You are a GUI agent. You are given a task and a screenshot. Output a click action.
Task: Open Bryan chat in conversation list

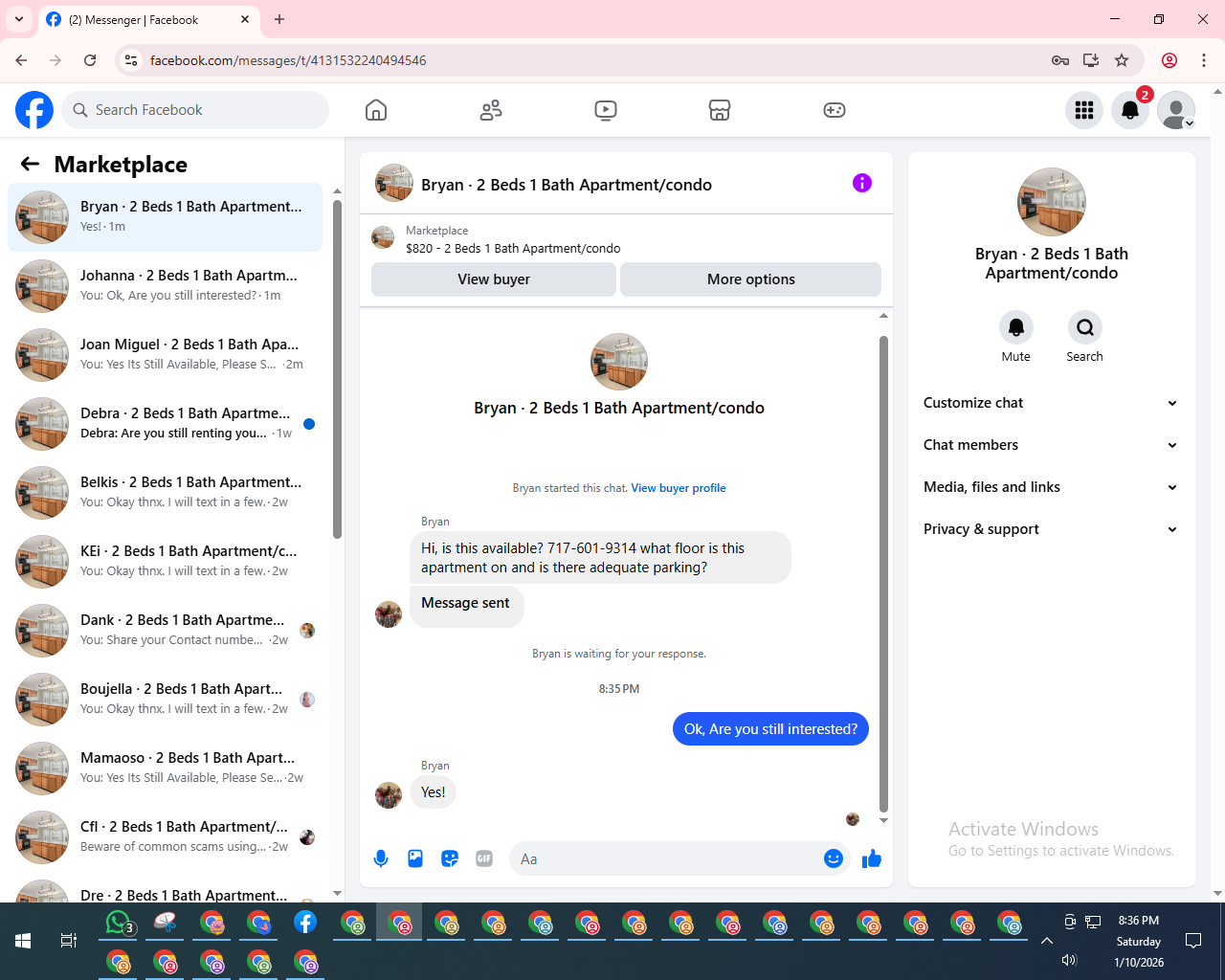(x=165, y=217)
